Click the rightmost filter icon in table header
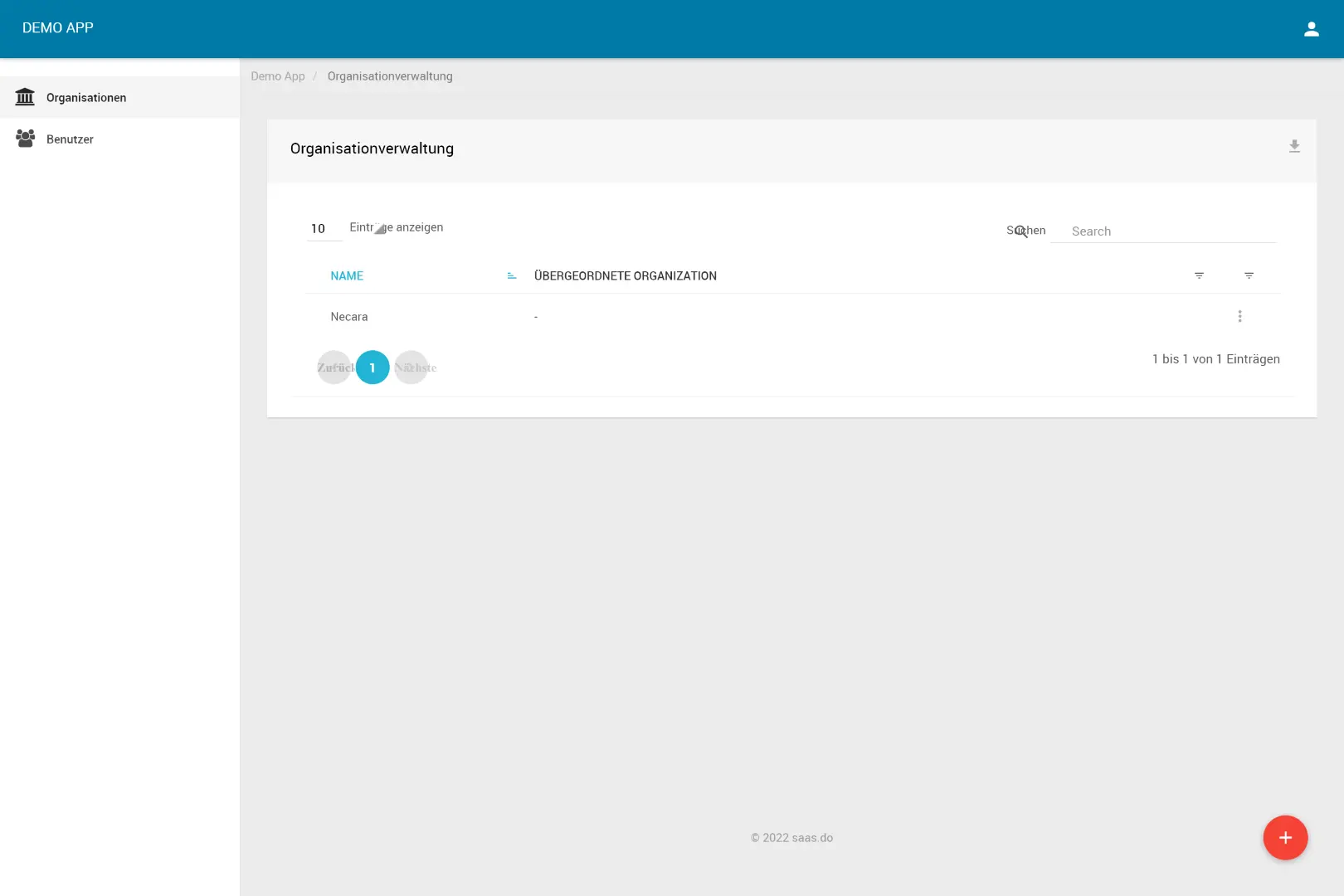 [1249, 275]
